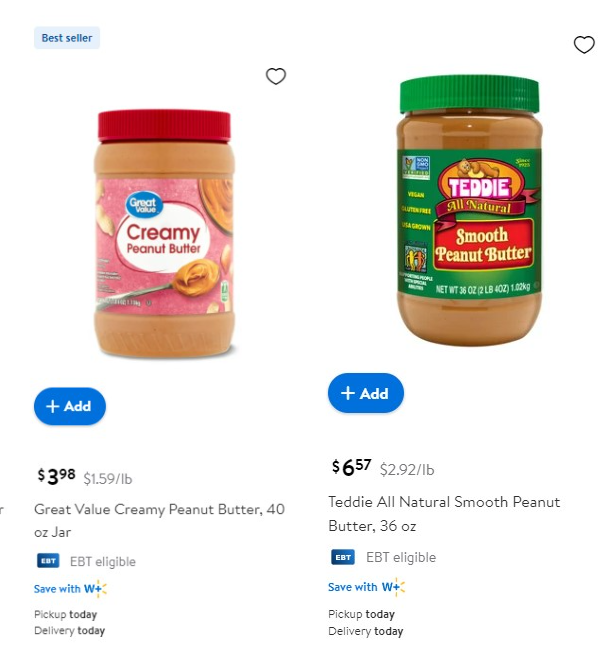Click the Best seller badge
Viewport: 611px width, 672px height.
tap(67, 38)
